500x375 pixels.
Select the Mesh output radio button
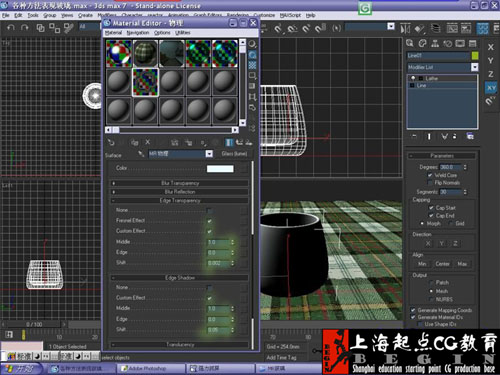pos(431,291)
